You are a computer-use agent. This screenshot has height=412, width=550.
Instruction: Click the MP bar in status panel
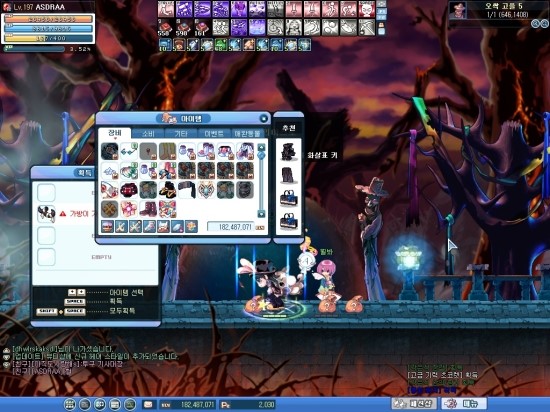point(49,29)
